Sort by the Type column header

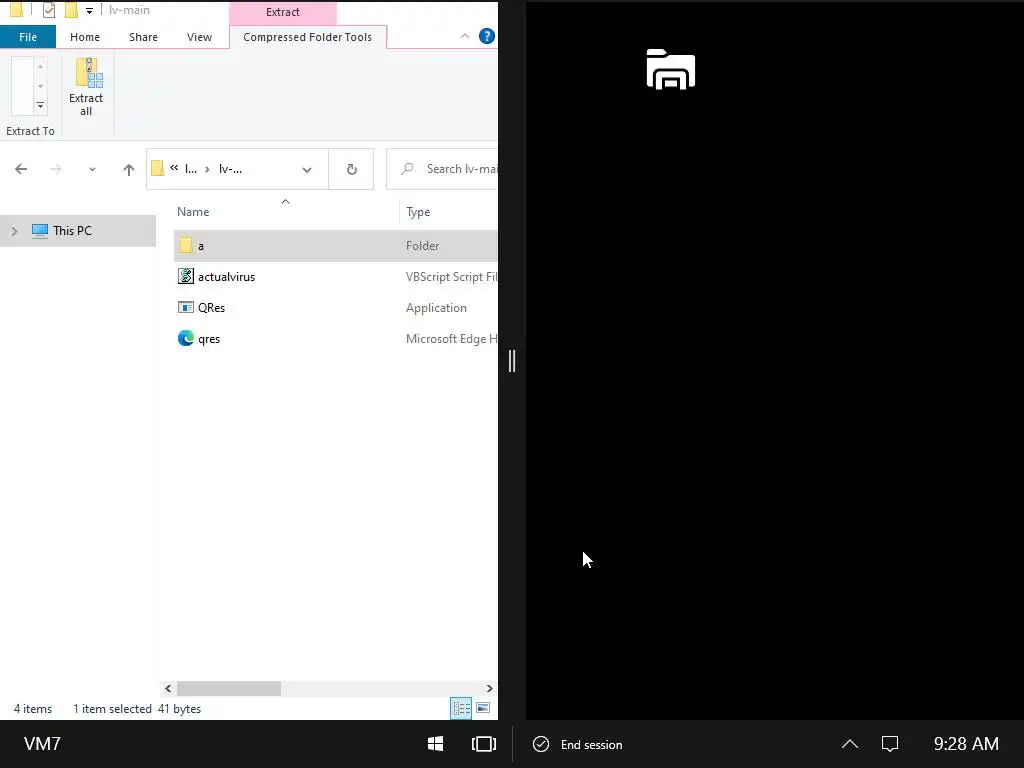coord(418,212)
